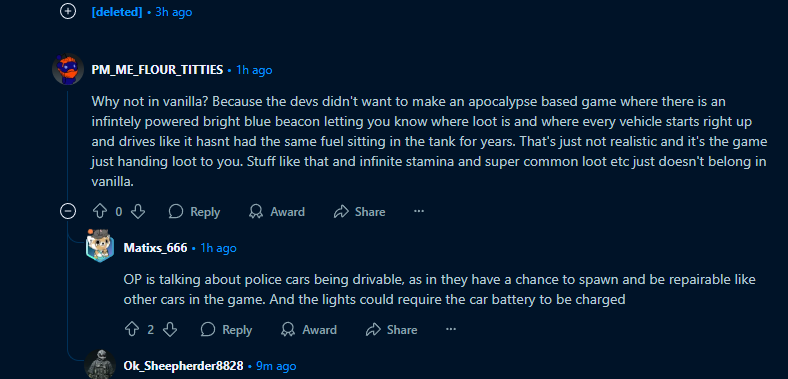Upvote PM_ME_FLOUR_TITTIES comment
Image resolution: width=788 pixels, height=379 pixels.
pyautogui.click(x=100, y=212)
